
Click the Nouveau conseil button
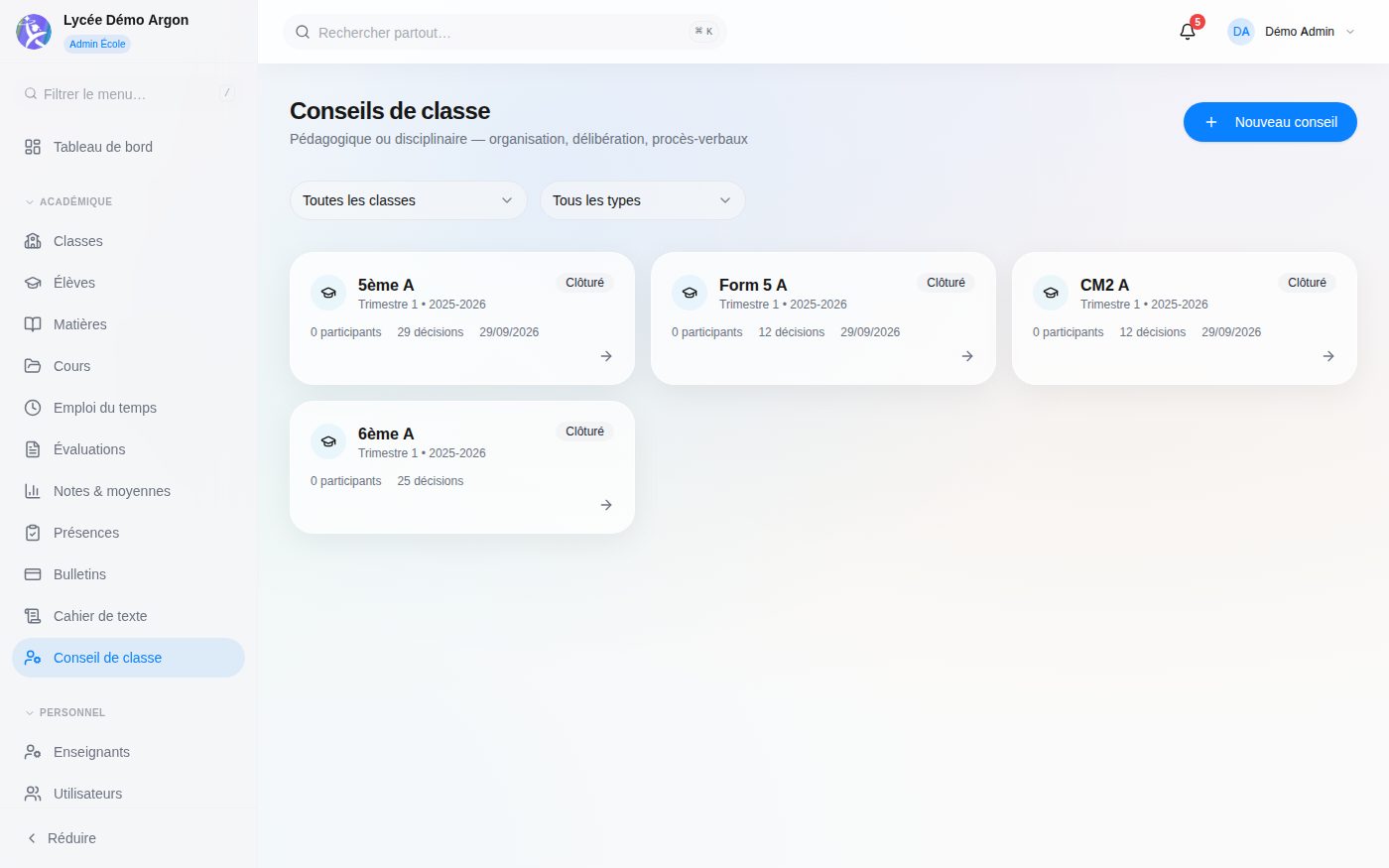[x=1270, y=122]
